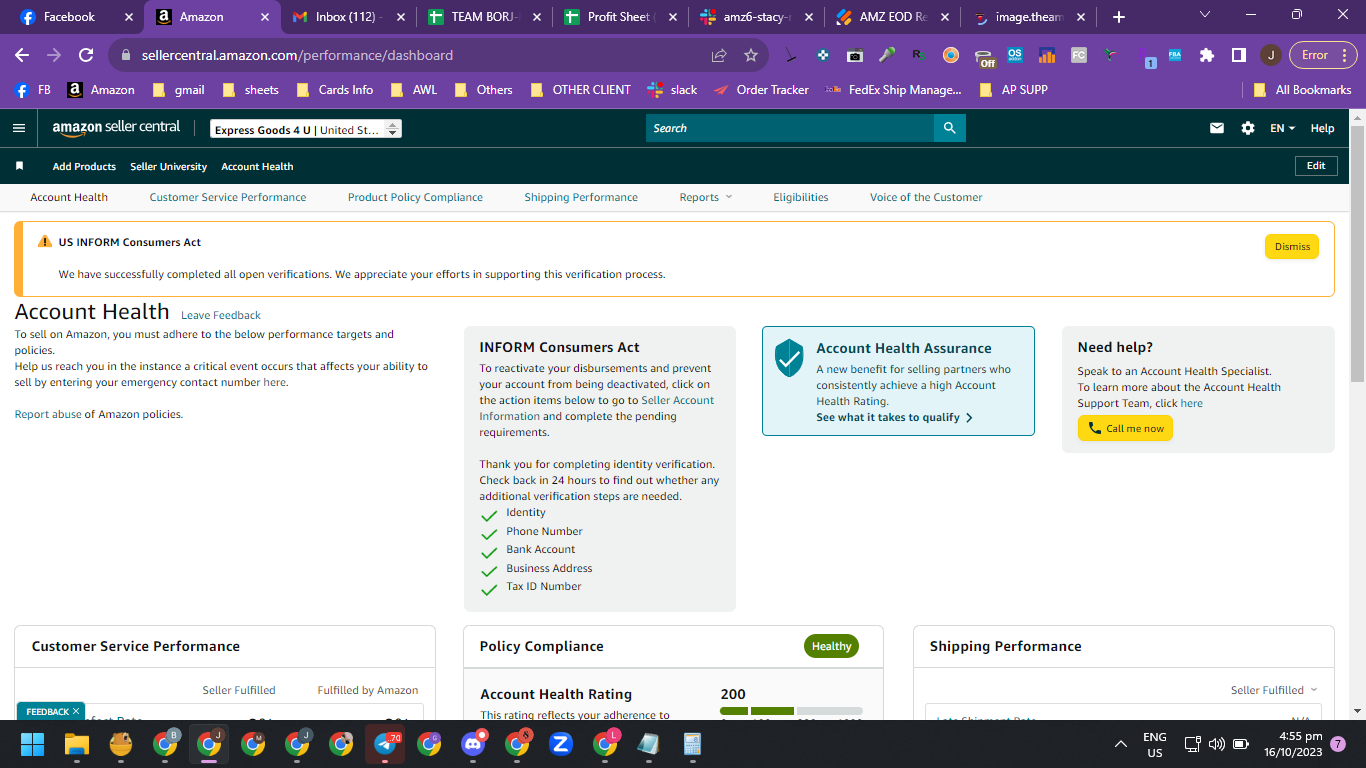Open Zoom from the taskbar

click(561, 744)
